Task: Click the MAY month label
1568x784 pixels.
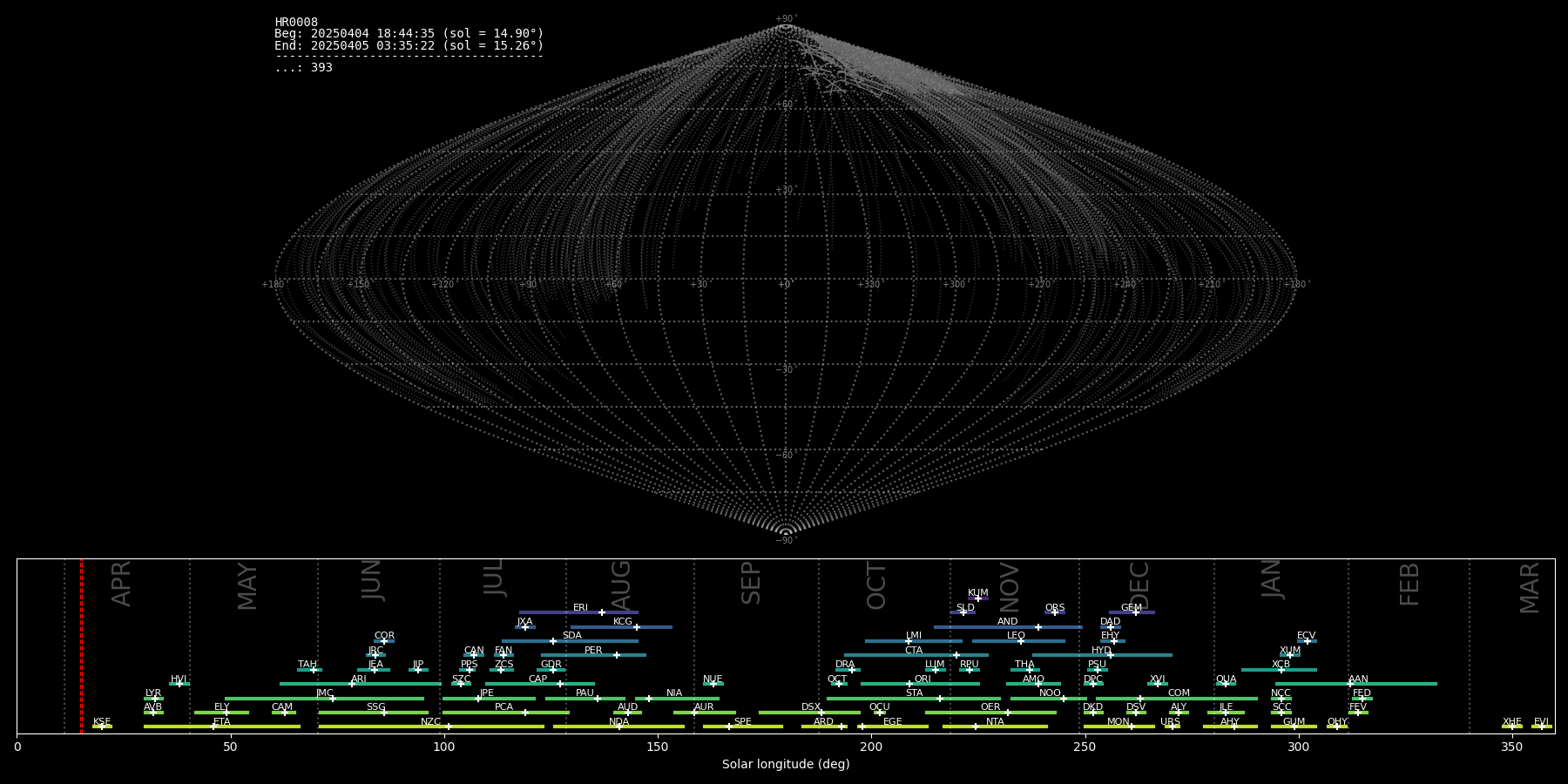Action: pos(247,586)
